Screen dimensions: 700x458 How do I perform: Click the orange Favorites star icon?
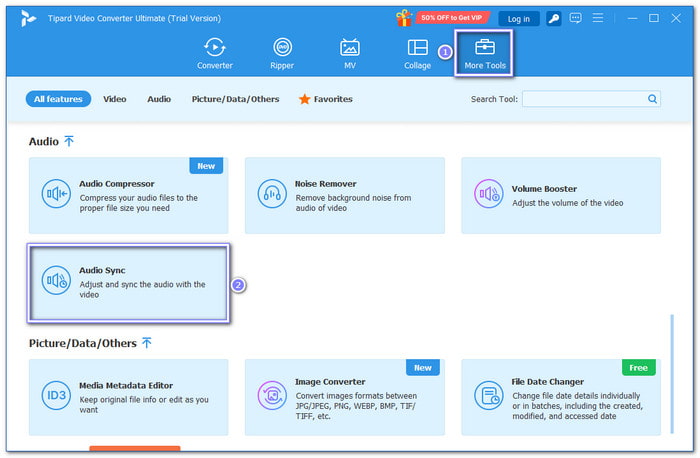(x=304, y=99)
